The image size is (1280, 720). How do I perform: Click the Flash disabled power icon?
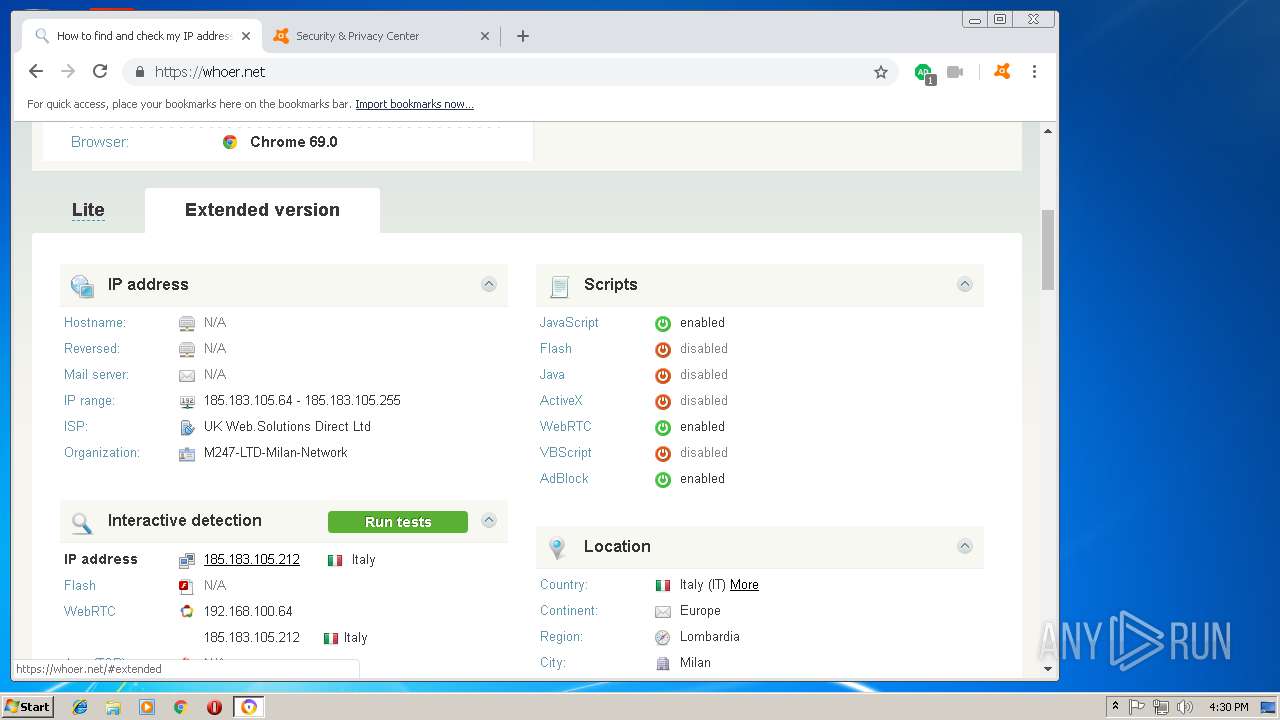pos(662,349)
